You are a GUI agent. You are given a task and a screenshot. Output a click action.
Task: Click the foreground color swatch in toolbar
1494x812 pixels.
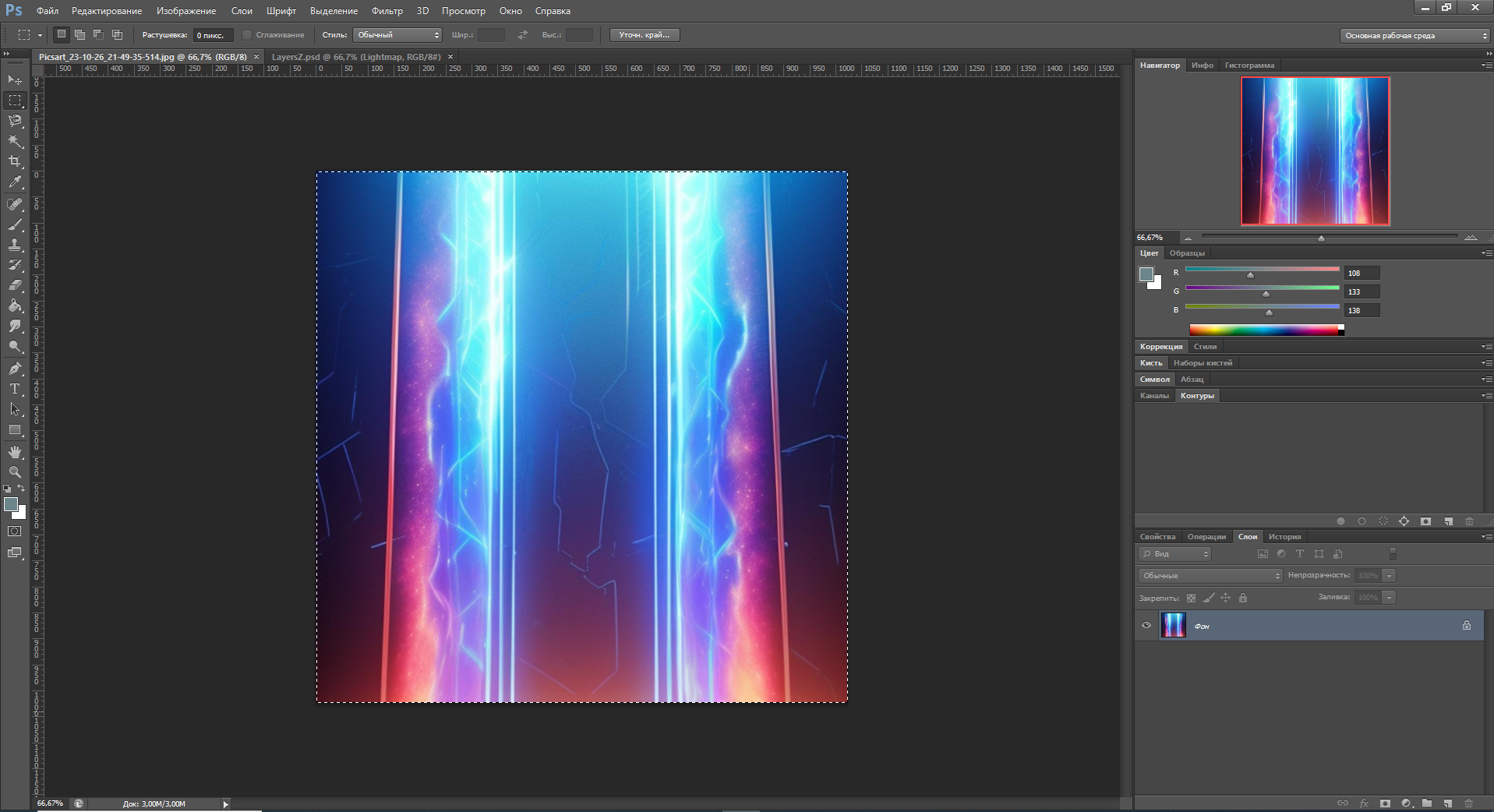point(11,505)
